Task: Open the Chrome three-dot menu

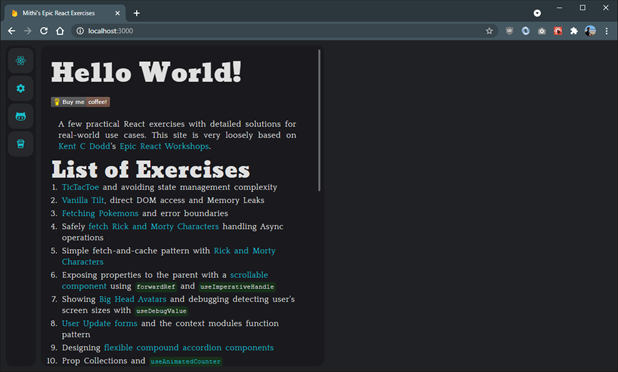Action: pyautogui.click(x=607, y=31)
